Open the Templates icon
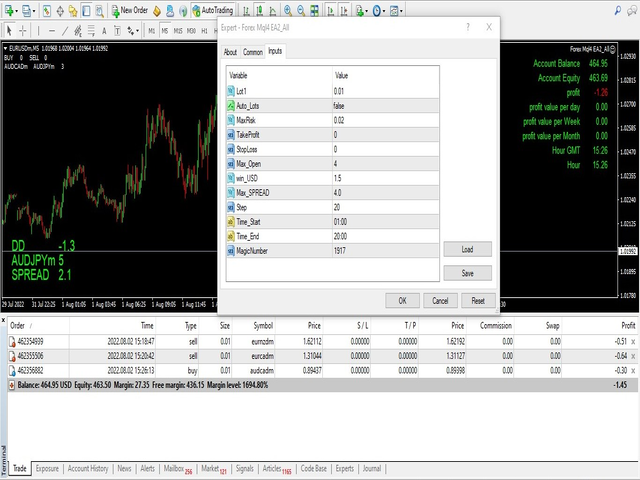The height and width of the screenshot is (480, 640). [x=393, y=11]
